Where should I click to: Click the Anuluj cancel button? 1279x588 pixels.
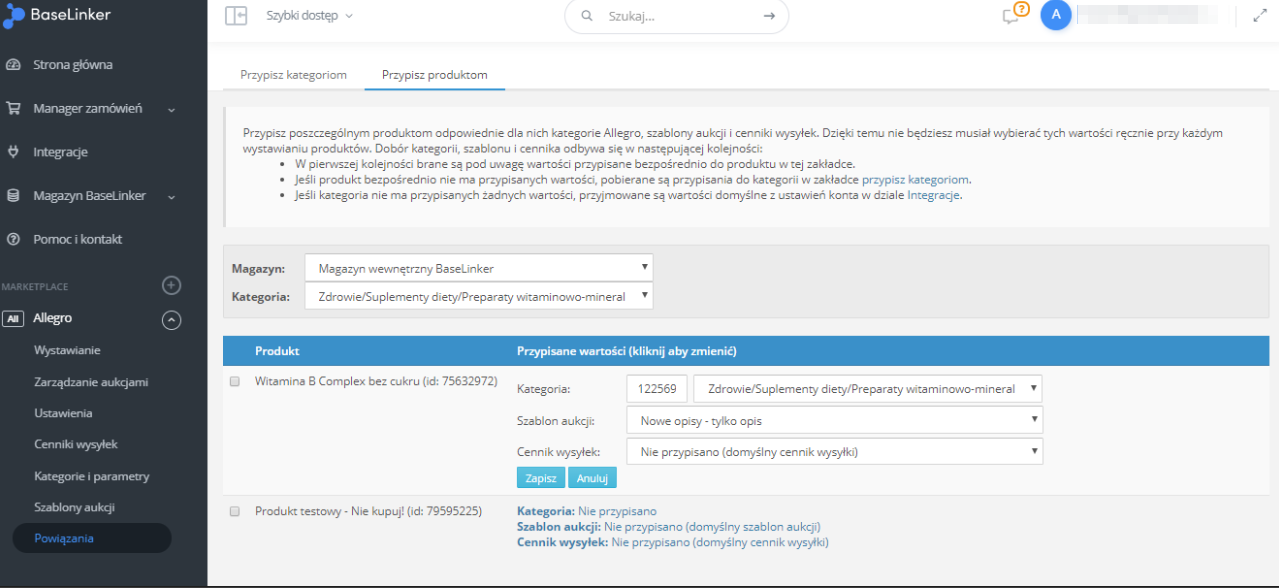(592, 478)
